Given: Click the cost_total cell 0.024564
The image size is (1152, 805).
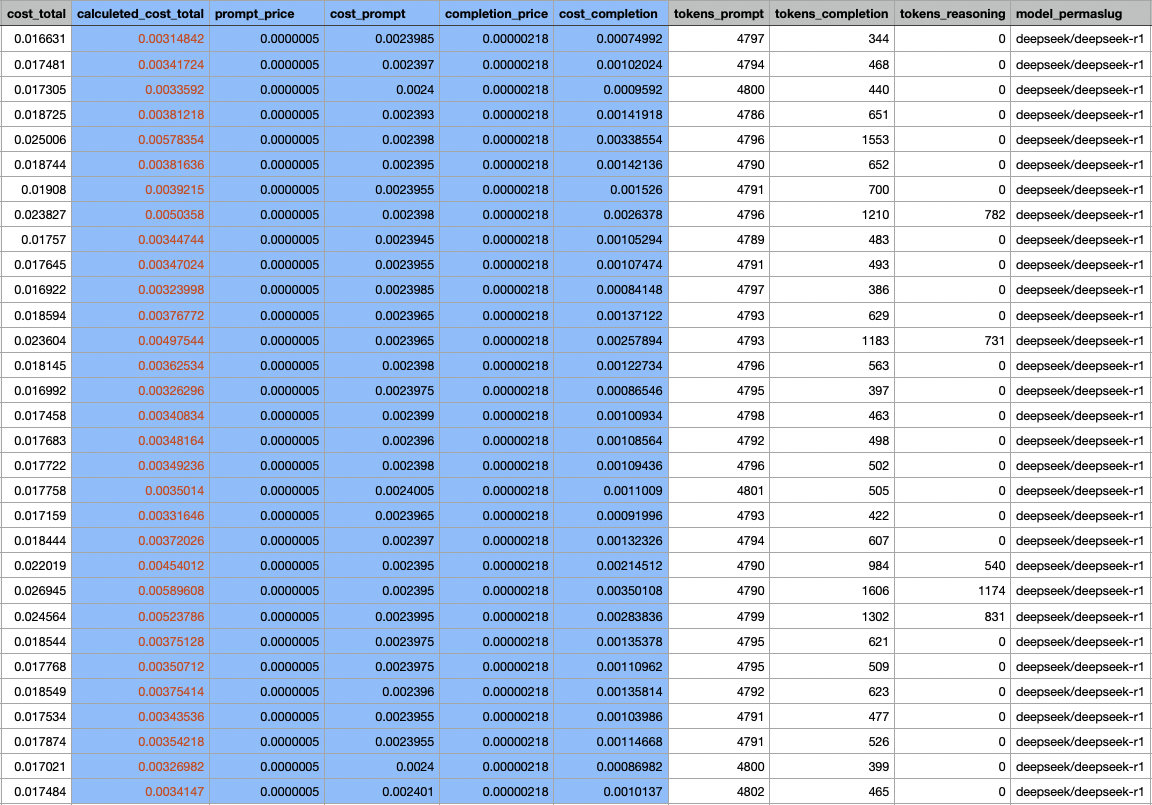Looking at the screenshot, I should [36, 616].
